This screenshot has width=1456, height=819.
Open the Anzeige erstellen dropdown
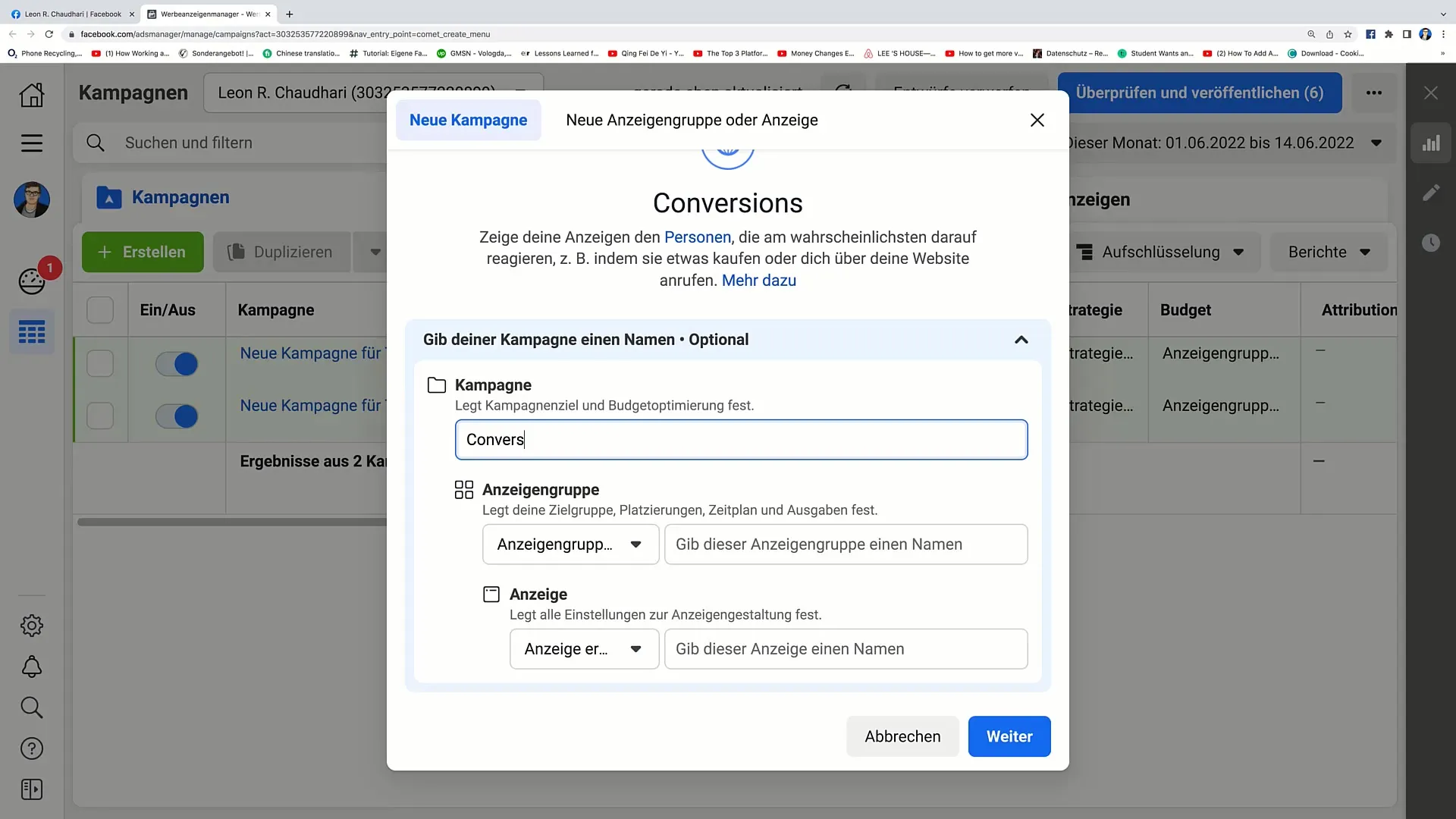pos(584,649)
